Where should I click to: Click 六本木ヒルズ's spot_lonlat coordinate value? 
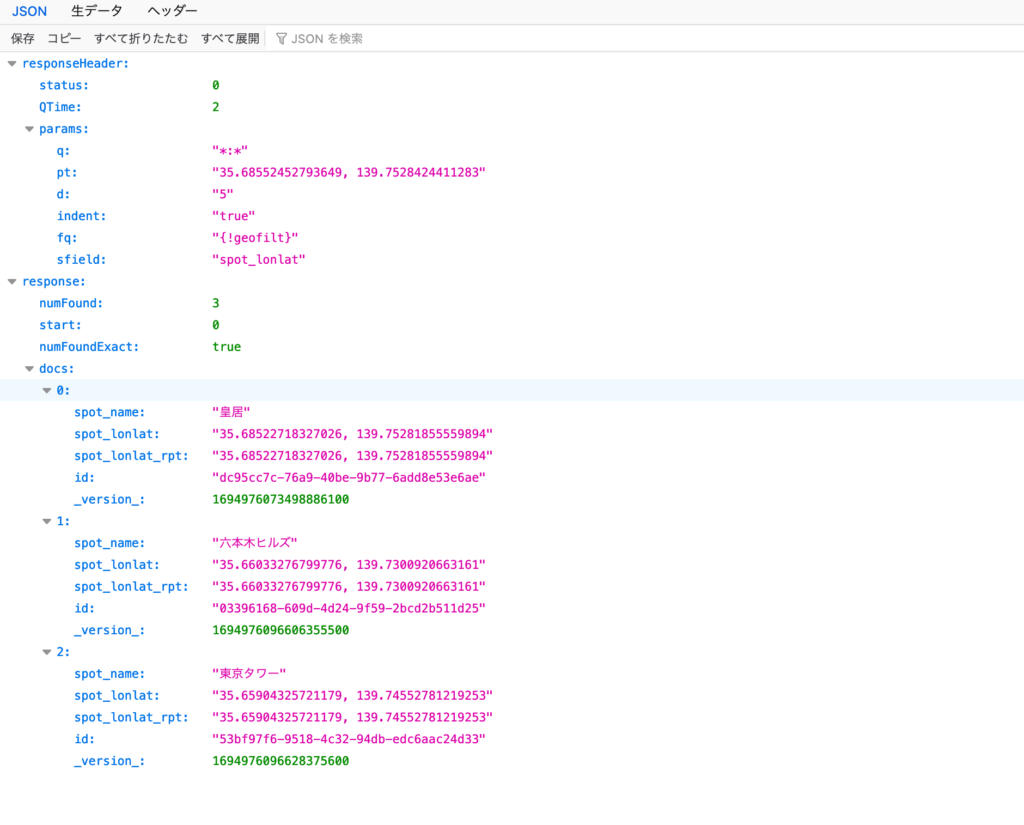[349, 564]
